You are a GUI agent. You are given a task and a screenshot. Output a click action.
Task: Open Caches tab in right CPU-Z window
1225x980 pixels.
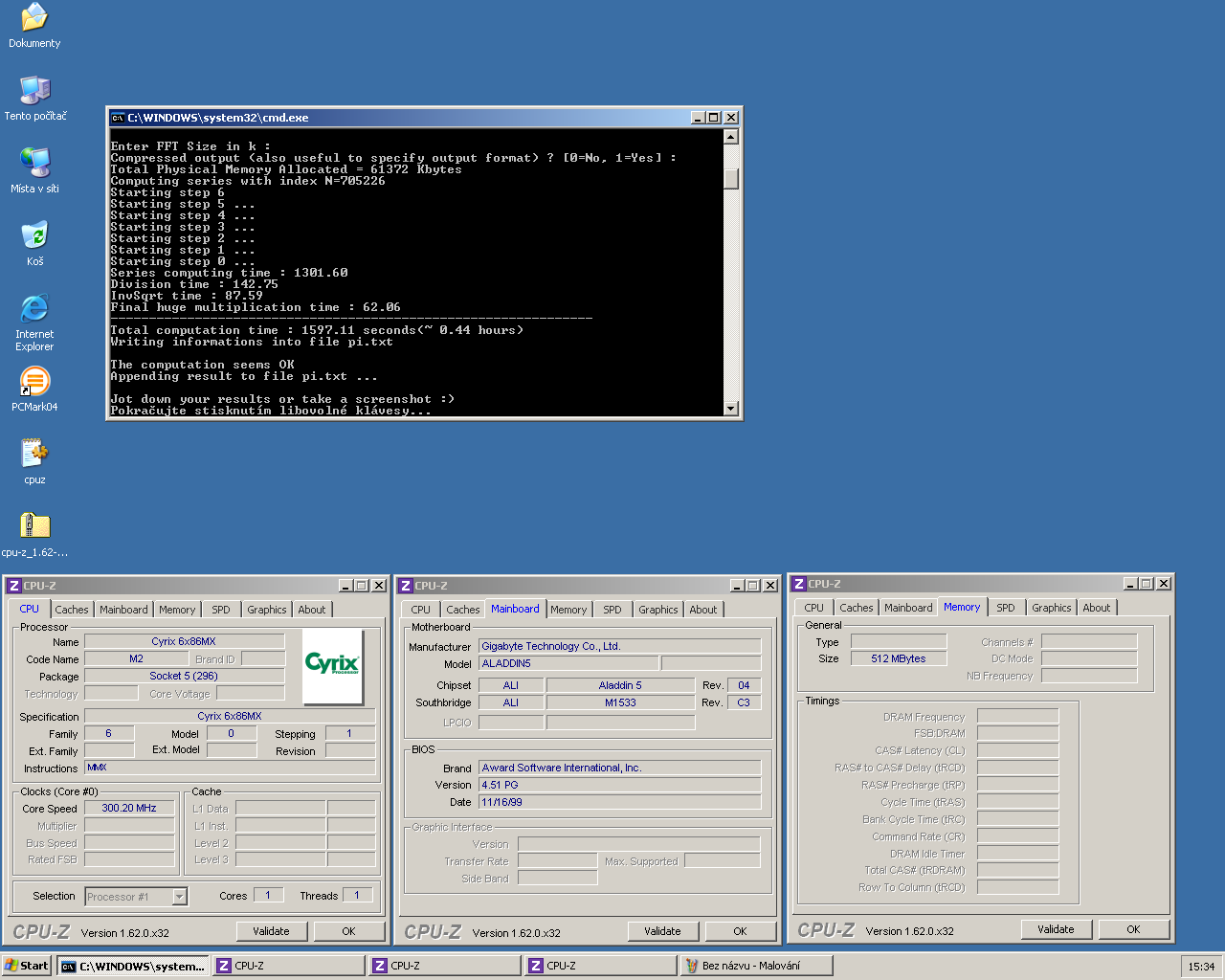[857, 608]
